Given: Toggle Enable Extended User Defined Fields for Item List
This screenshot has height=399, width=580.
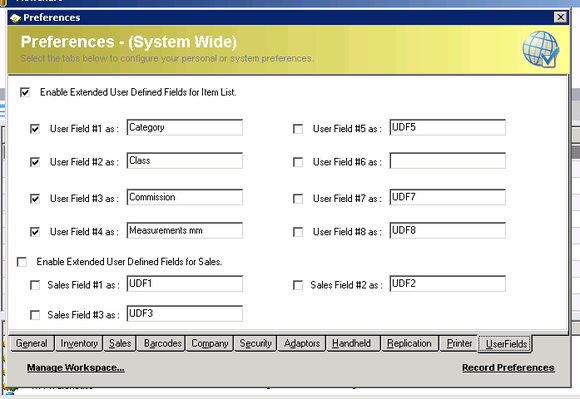Looking at the screenshot, I should pos(25,92).
